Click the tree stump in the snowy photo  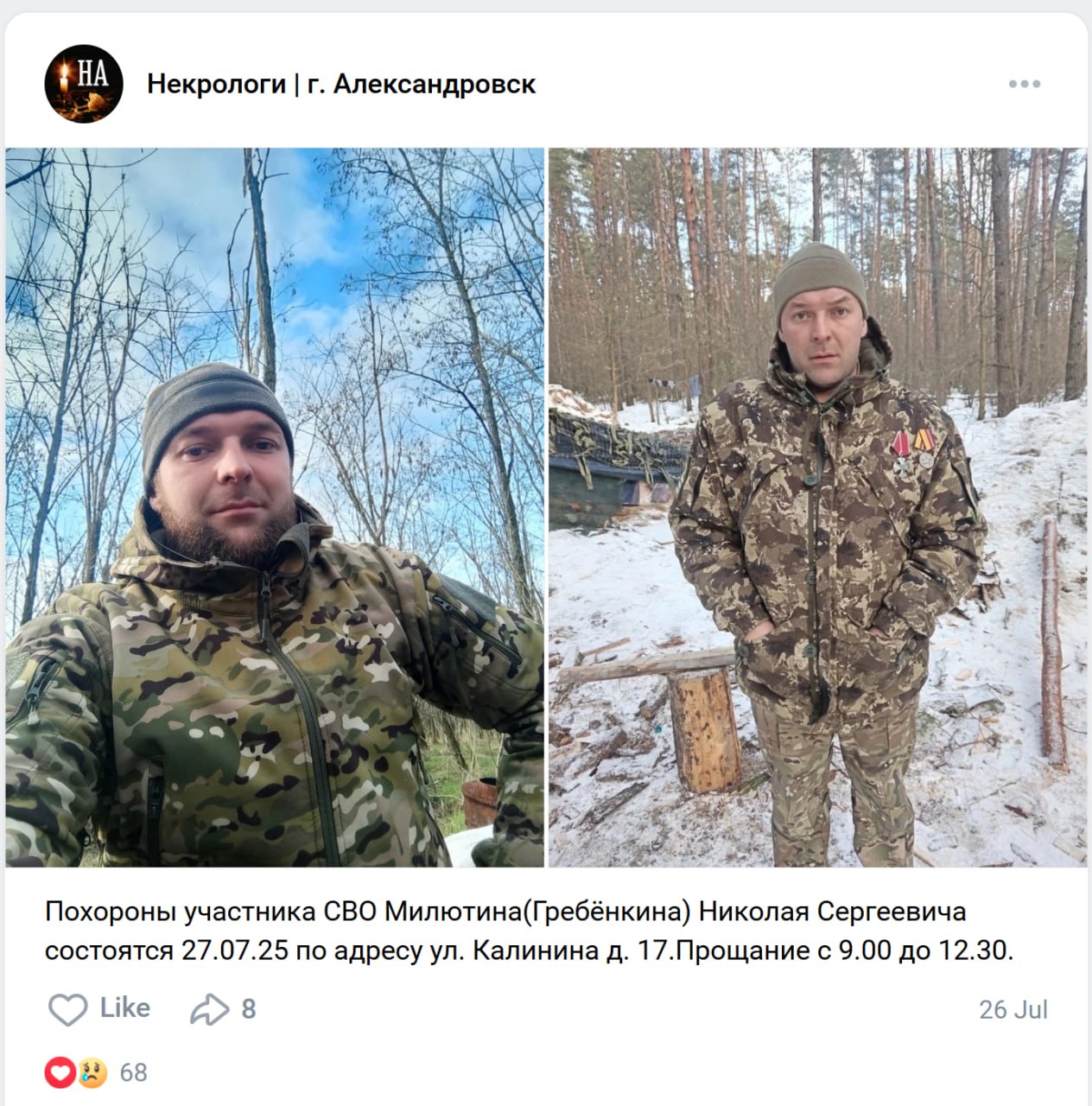(704, 730)
